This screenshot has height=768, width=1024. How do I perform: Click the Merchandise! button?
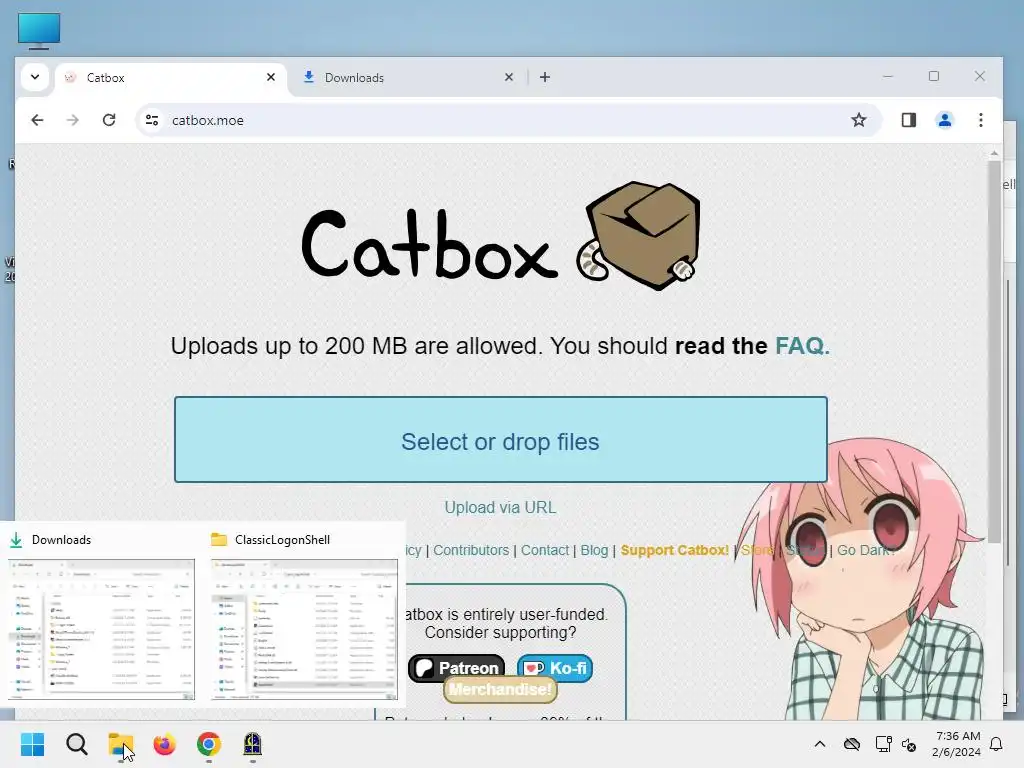coord(500,690)
